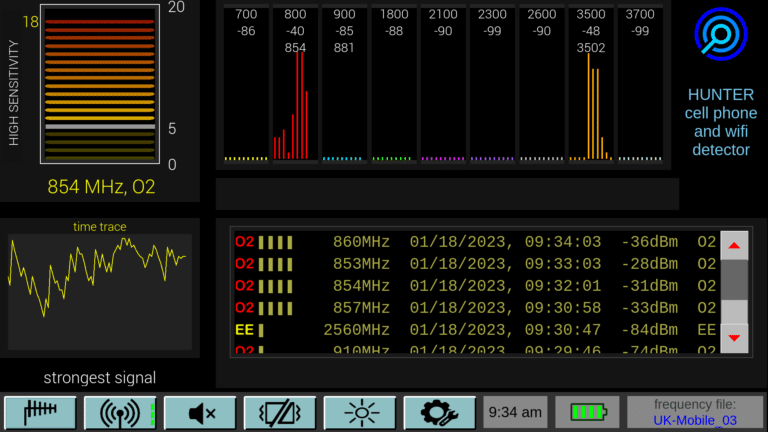Open frequency file UK-Mobile_03

pos(695,412)
